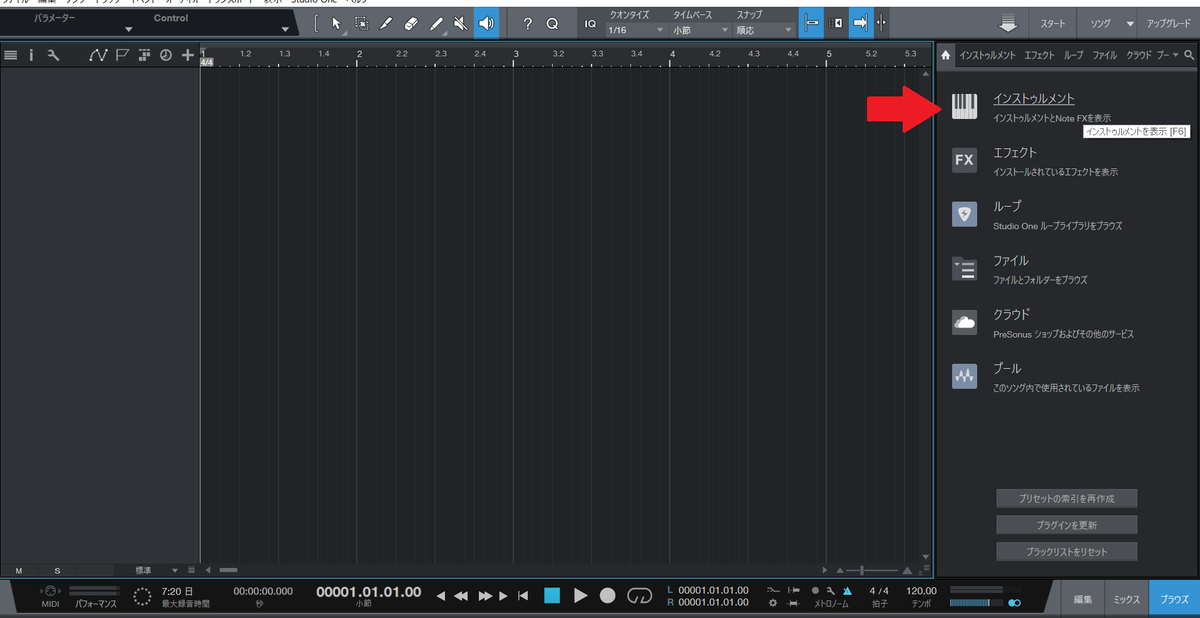The width and height of the screenshot is (1200, 618).
Task: Toggle the loop button in transport
Action: point(639,595)
